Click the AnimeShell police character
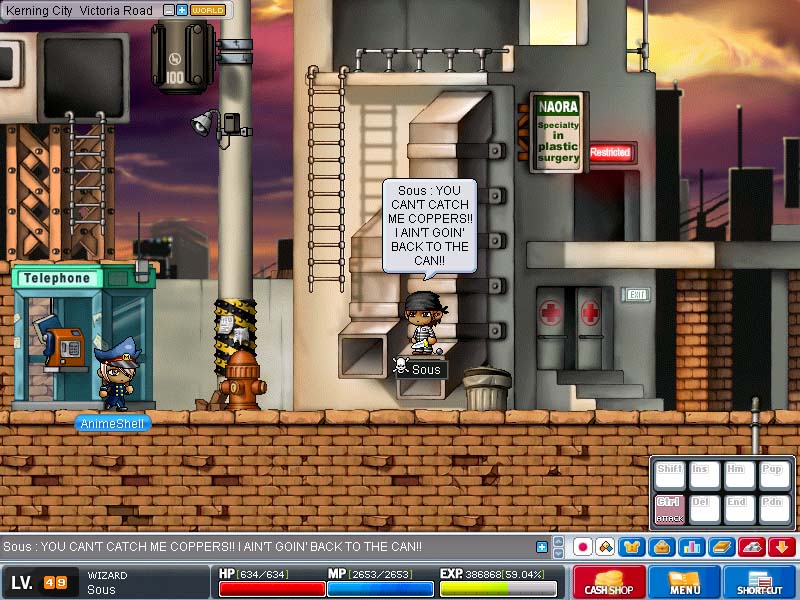The height and width of the screenshot is (600, 800). tap(117, 374)
